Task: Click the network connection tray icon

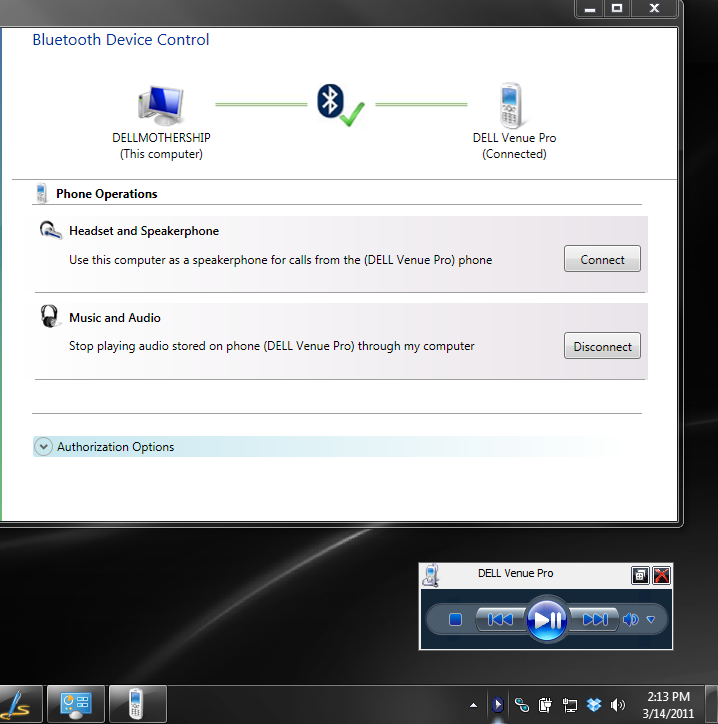Action: point(570,705)
